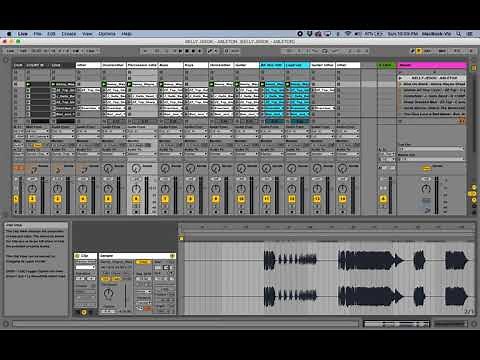This screenshot has height=360, width=480.
Task: Toggle the first yellow show/hide section button at right edge
Action: point(474,188)
